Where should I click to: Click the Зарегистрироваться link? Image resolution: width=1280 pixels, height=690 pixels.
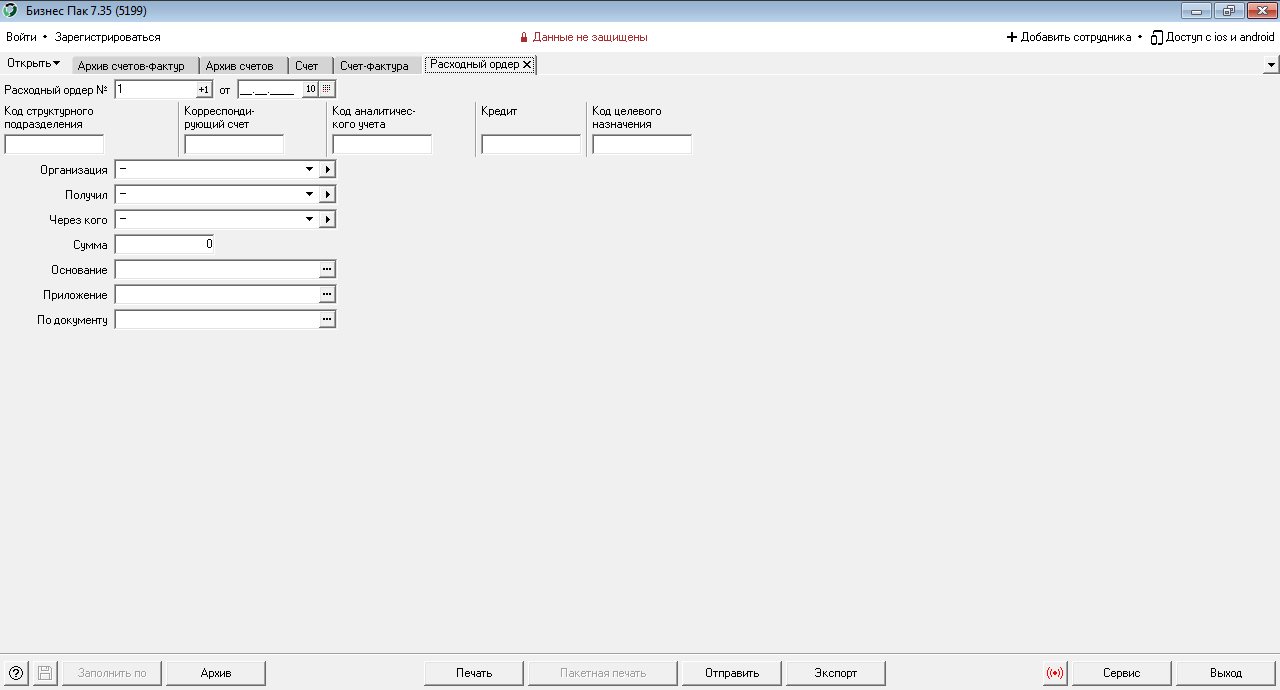pos(107,37)
